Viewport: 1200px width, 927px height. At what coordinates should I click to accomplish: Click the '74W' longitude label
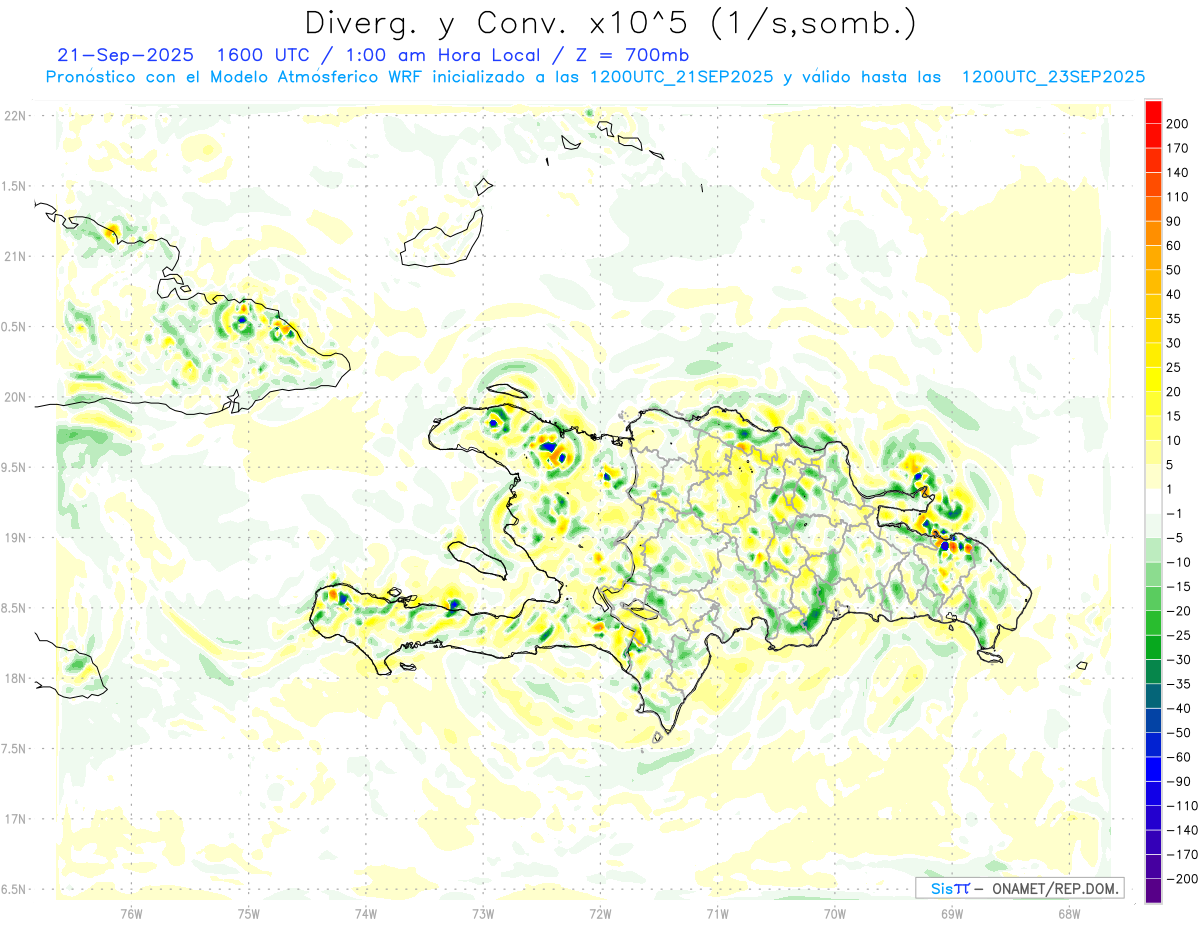click(366, 914)
